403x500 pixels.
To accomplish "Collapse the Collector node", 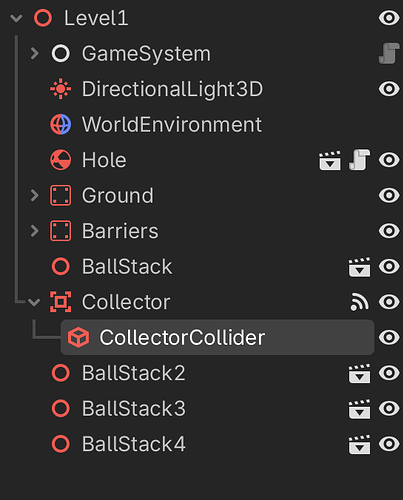I will point(34,302).
